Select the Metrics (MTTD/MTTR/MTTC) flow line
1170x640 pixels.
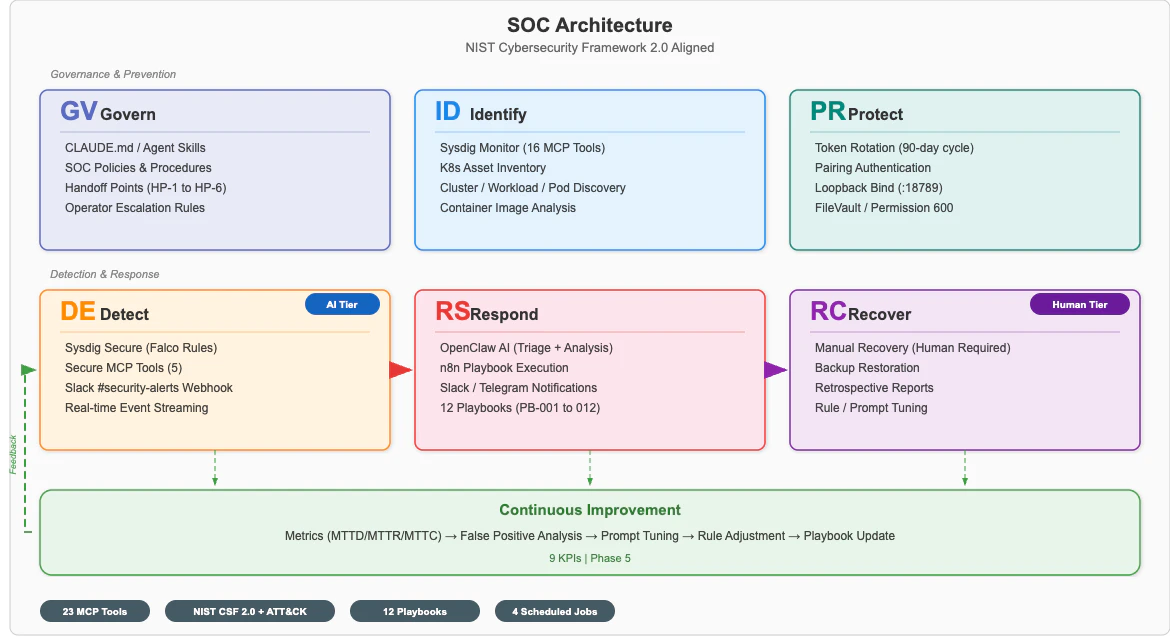(589, 536)
